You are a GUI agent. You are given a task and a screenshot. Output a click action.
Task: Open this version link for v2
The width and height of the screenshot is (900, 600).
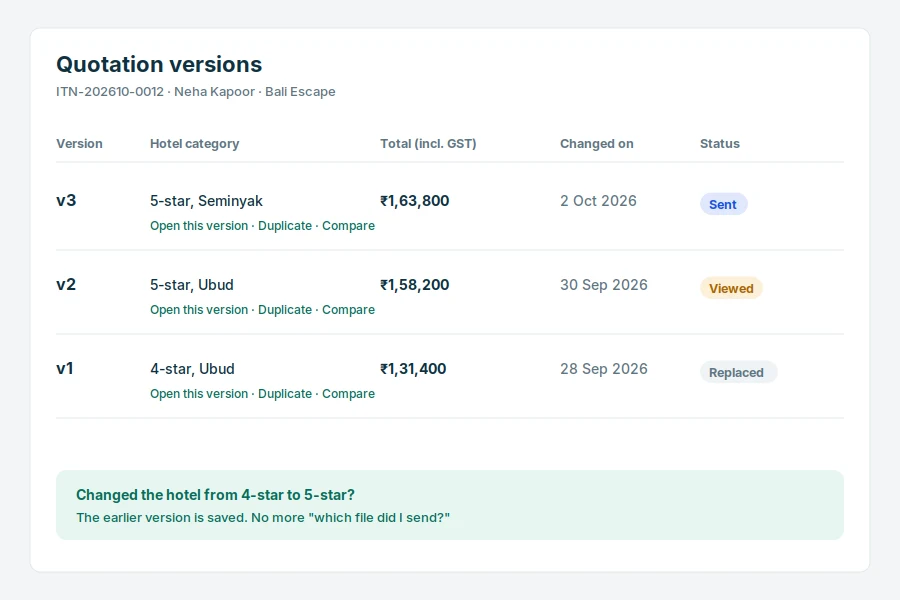199,309
